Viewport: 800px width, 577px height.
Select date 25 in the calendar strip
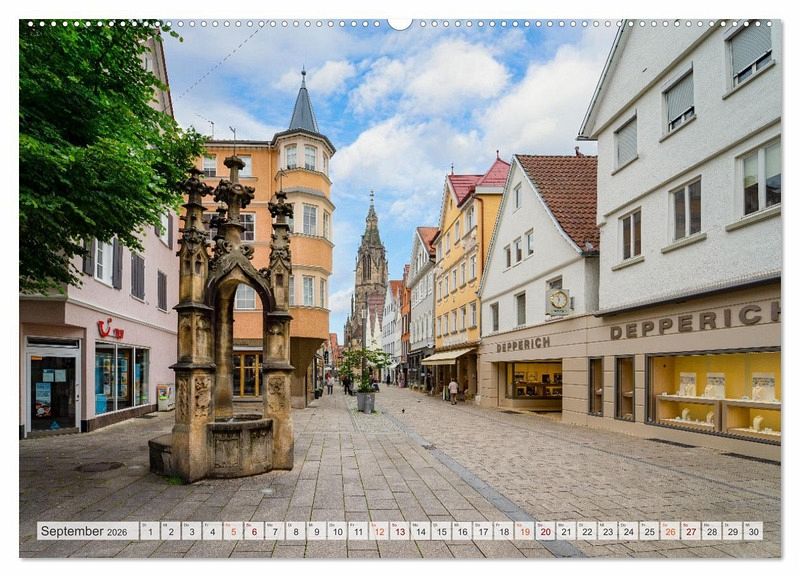coord(649,531)
